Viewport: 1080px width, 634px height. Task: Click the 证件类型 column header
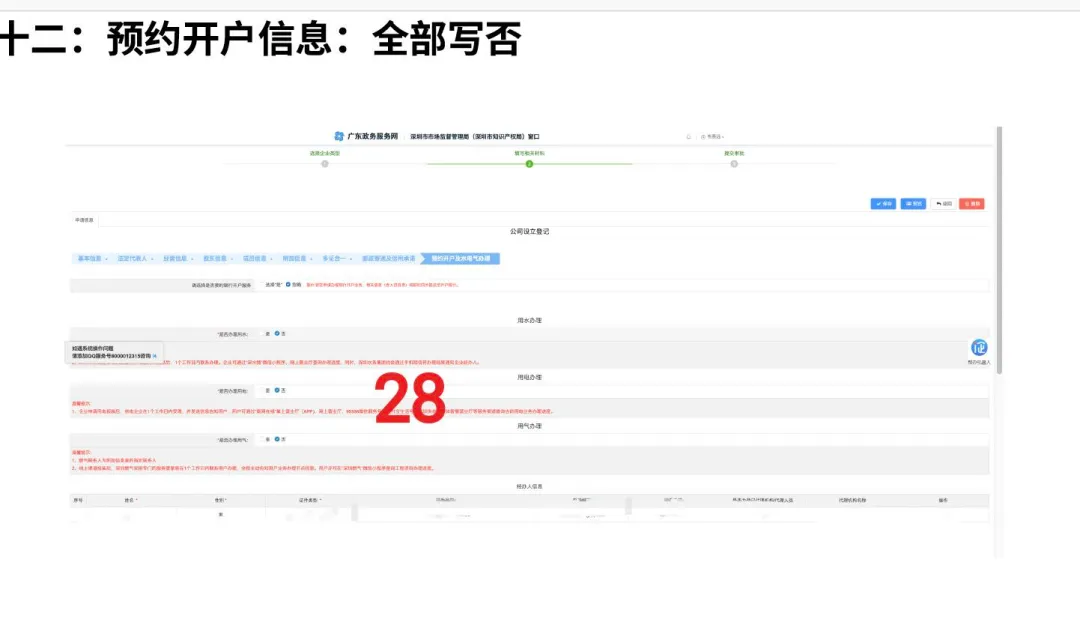coord(310,500)
